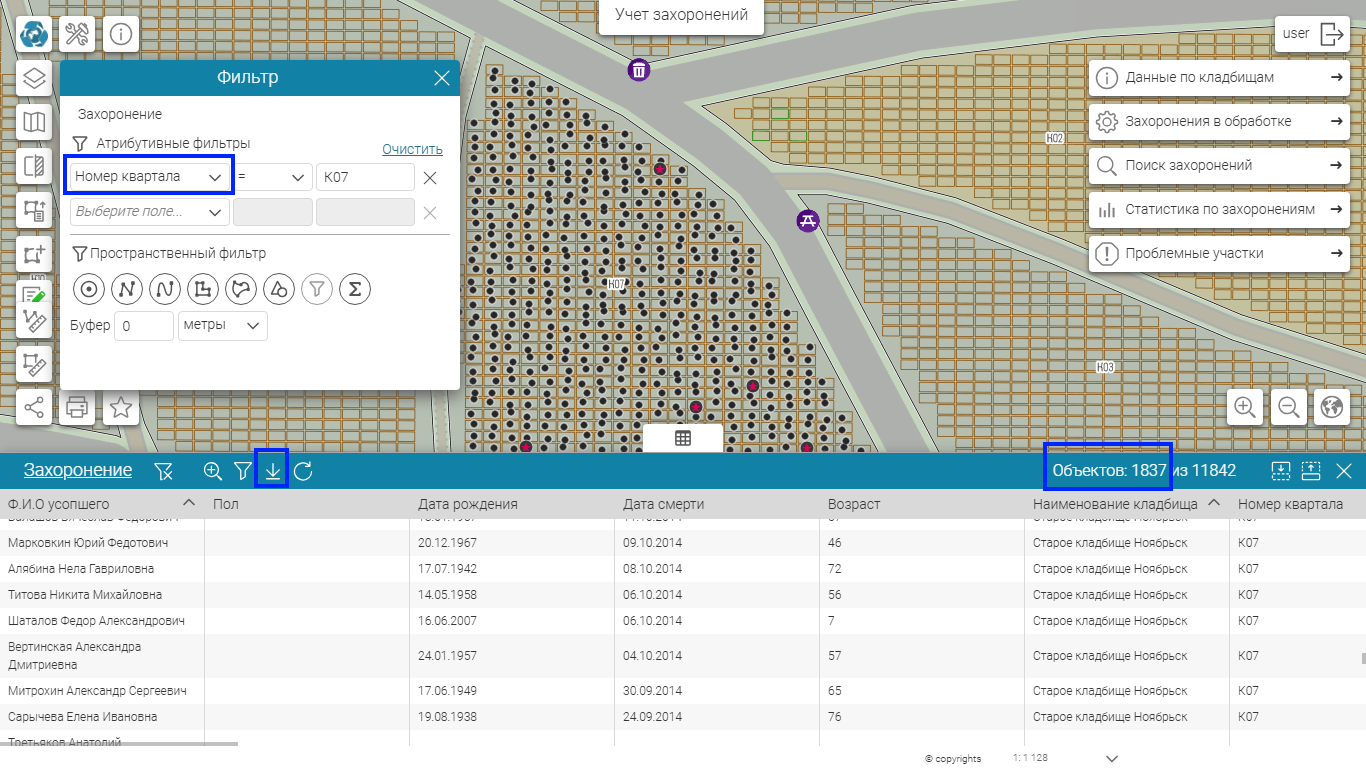This screenshot has width=1366, height=768.
Task: Click the 'Очистить' link
Action: pos(412,149)
